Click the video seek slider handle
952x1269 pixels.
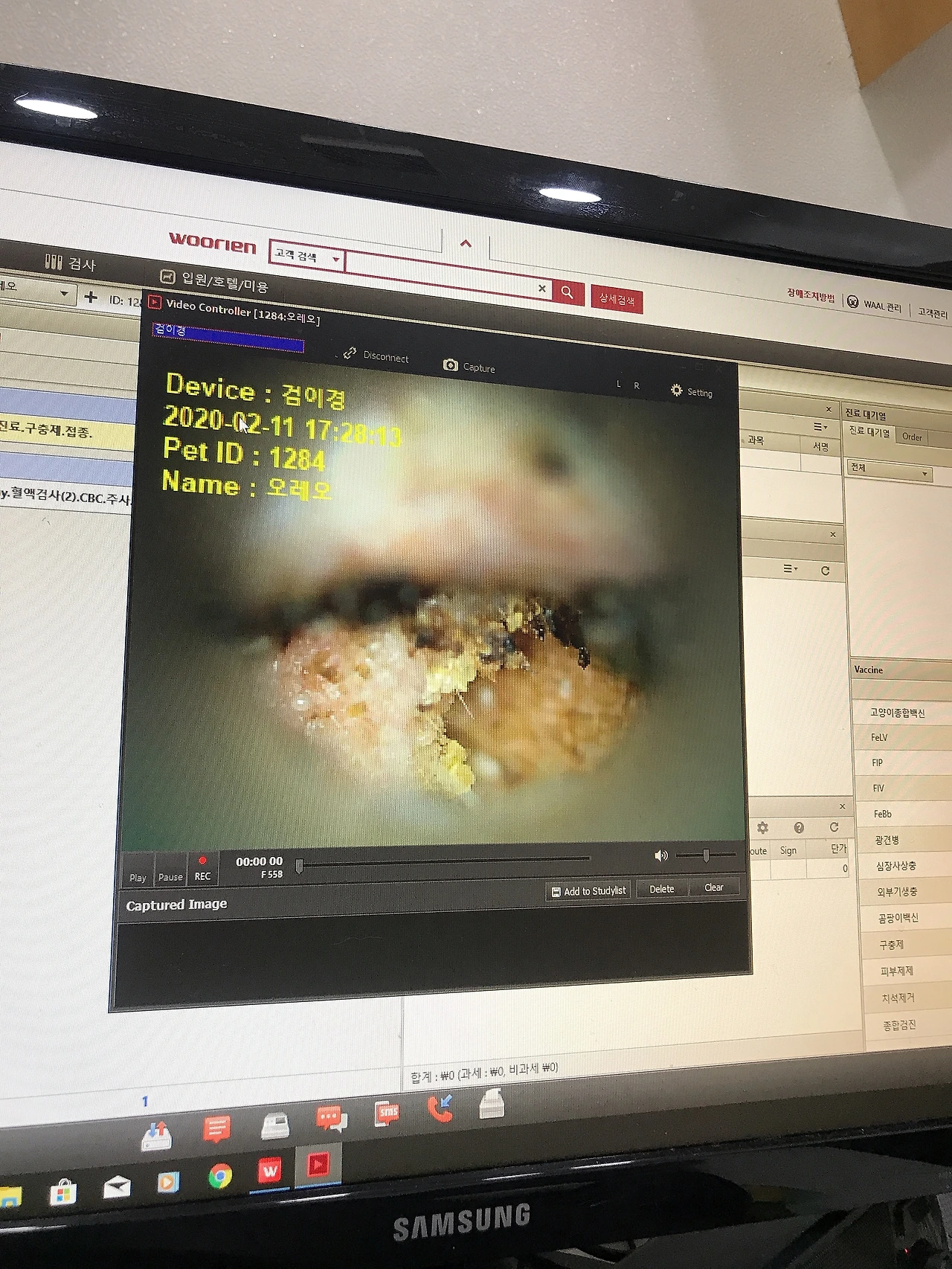pyautogui.click(x=299, y=866)
